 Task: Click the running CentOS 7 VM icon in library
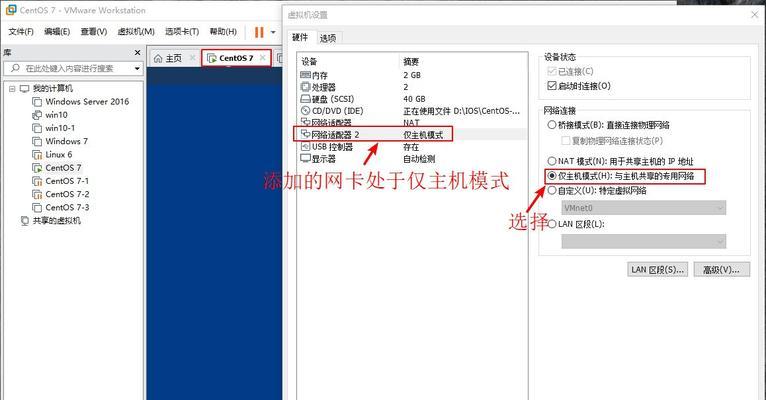[37, 168]
